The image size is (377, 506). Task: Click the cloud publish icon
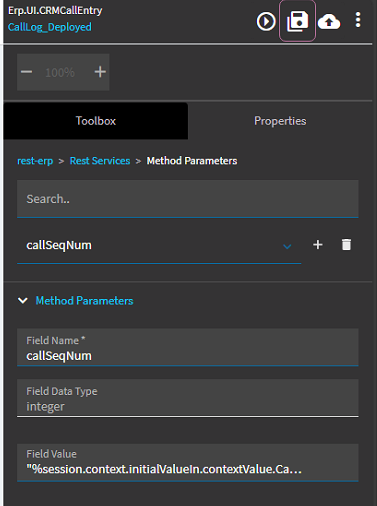(329, 22)
